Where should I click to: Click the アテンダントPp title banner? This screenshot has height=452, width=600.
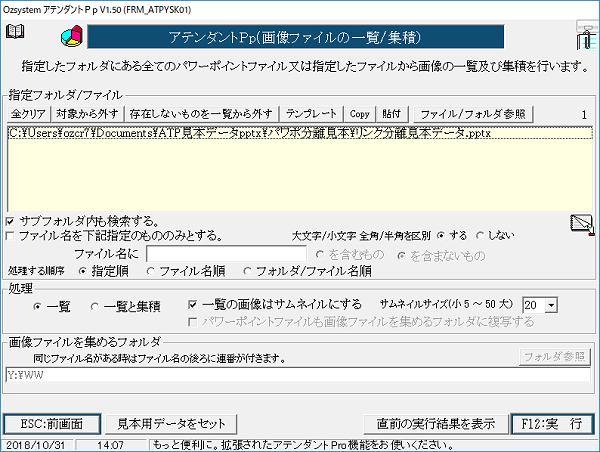(295, 37)
